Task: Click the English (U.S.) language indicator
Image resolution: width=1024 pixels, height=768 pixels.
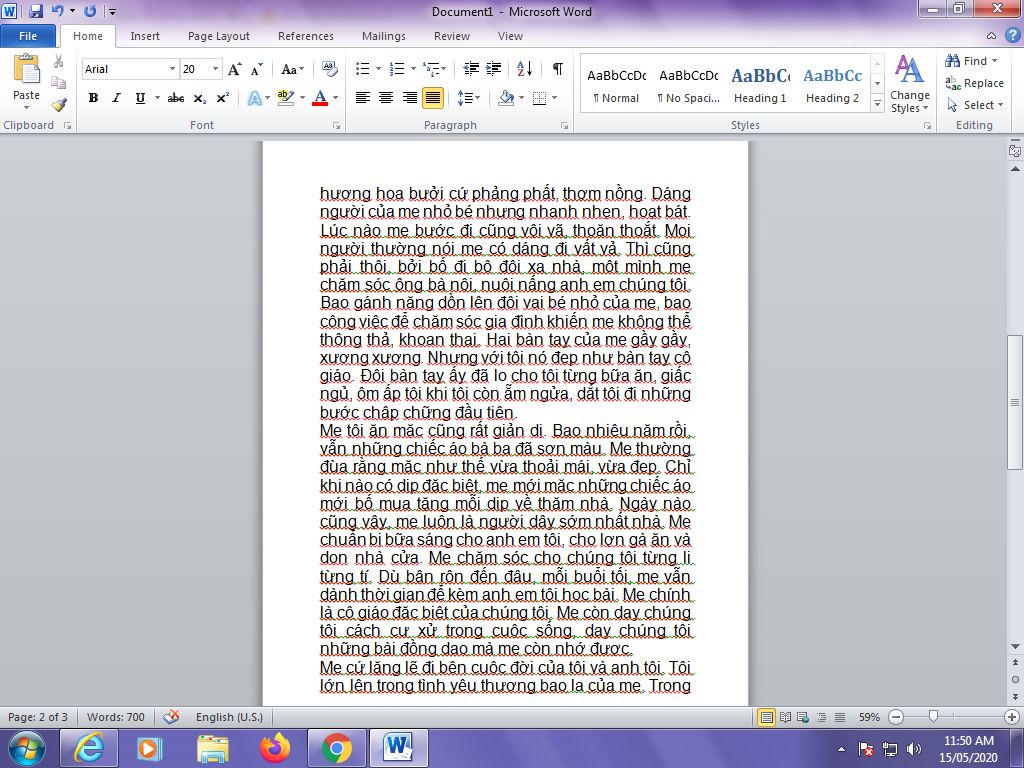Action: coord(229,717)
